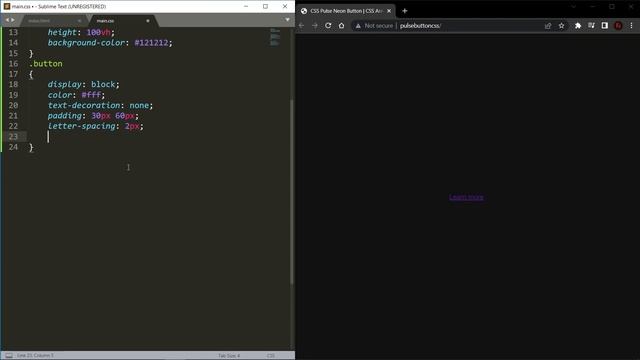Viewport: 640px width, 360px height.
Task: Click the tab scroll left arrow in Sublime
Action: [7, 20]
